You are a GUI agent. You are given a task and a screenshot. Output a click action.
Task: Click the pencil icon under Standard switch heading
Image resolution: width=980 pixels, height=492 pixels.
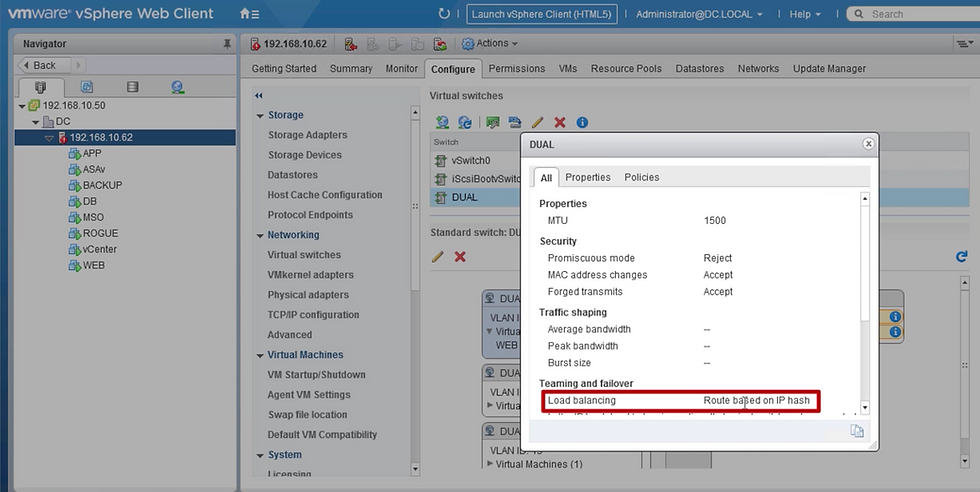click(438, 256)
